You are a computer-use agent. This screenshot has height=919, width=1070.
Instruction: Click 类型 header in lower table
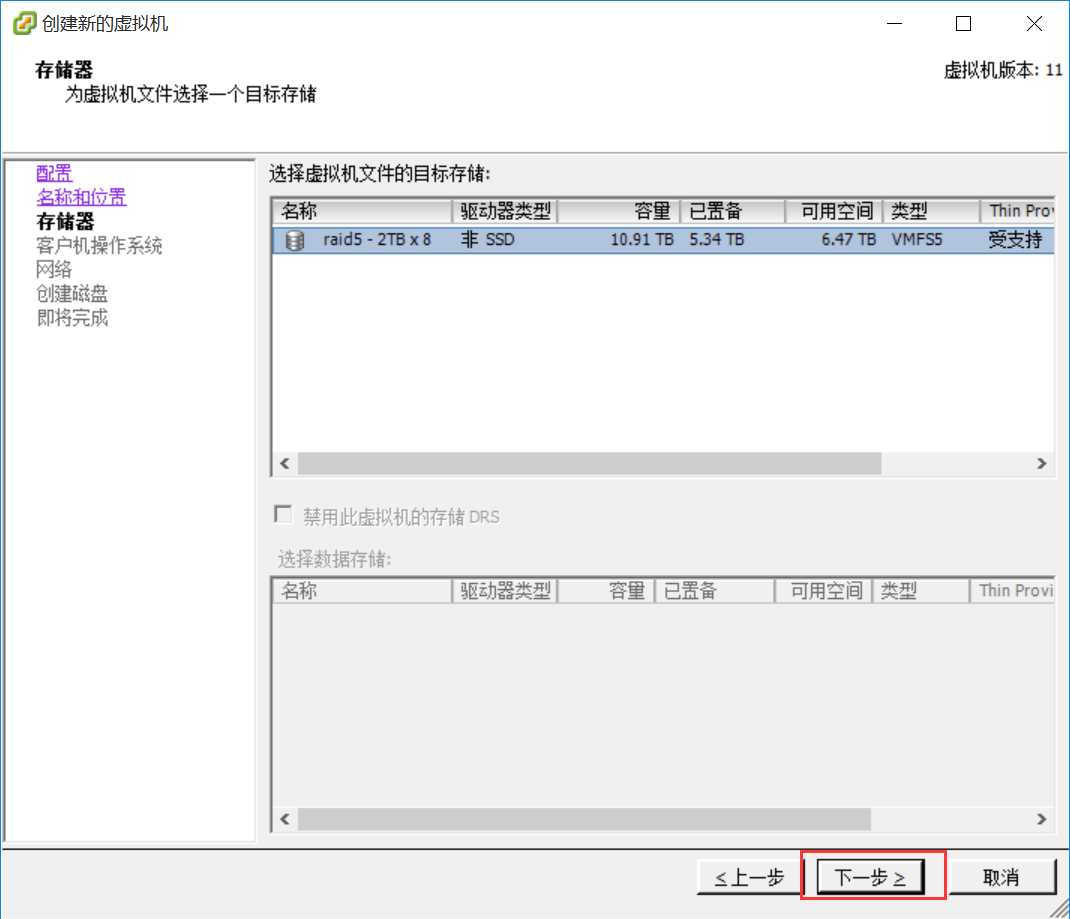coord(921,591)
